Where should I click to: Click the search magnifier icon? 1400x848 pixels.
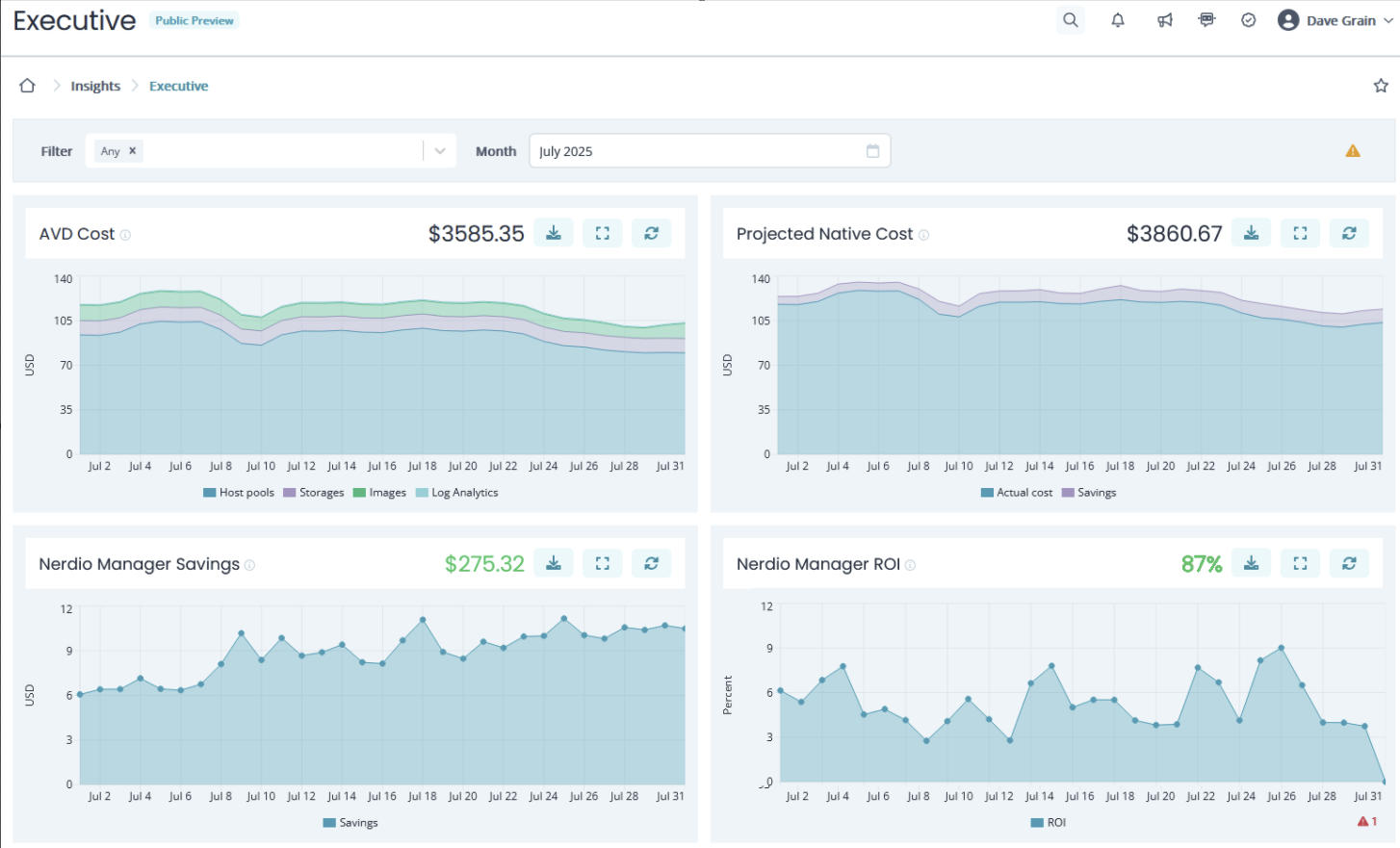[1070, 20]
